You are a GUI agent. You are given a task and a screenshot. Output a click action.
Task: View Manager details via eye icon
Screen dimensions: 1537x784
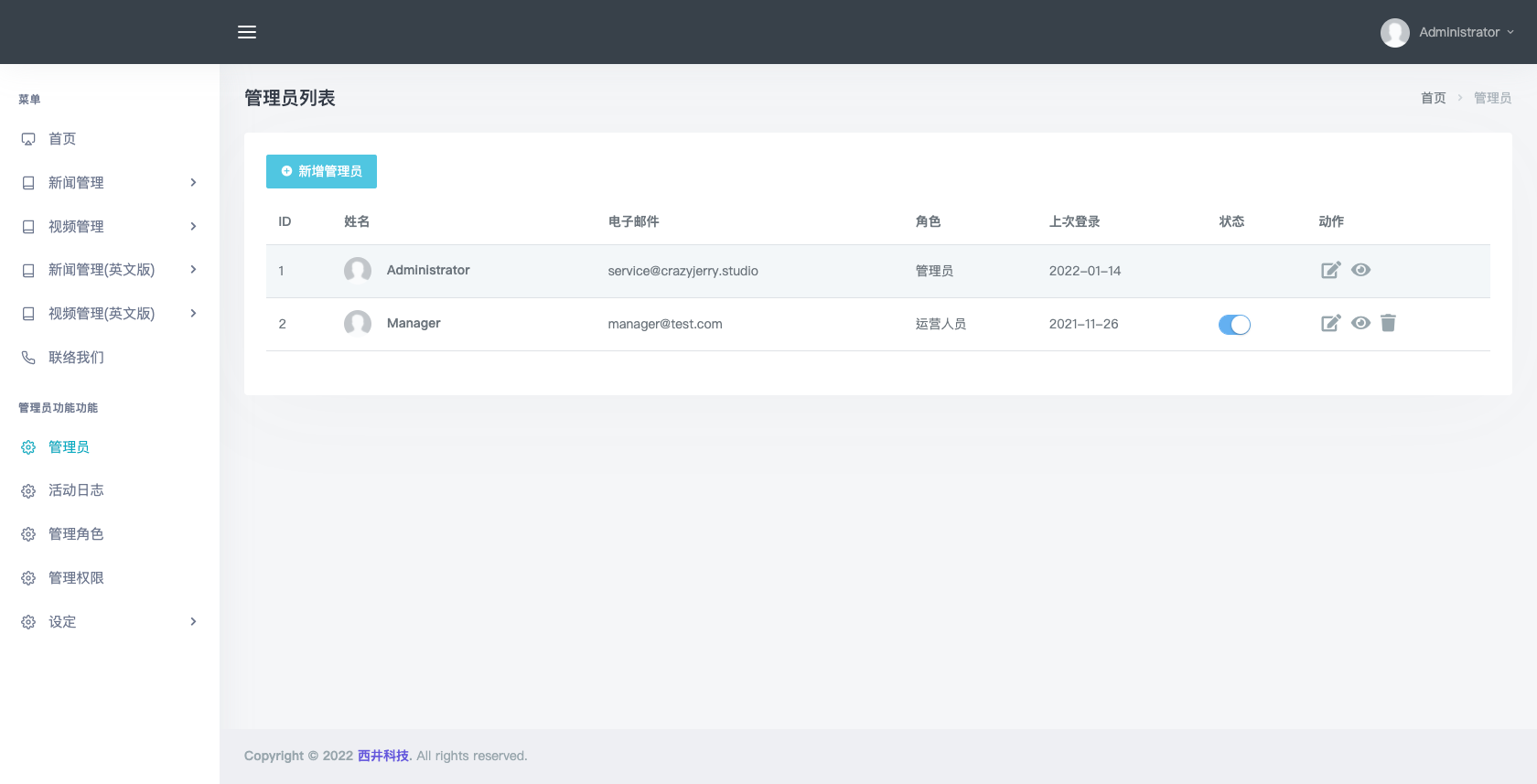(1360, 323)
